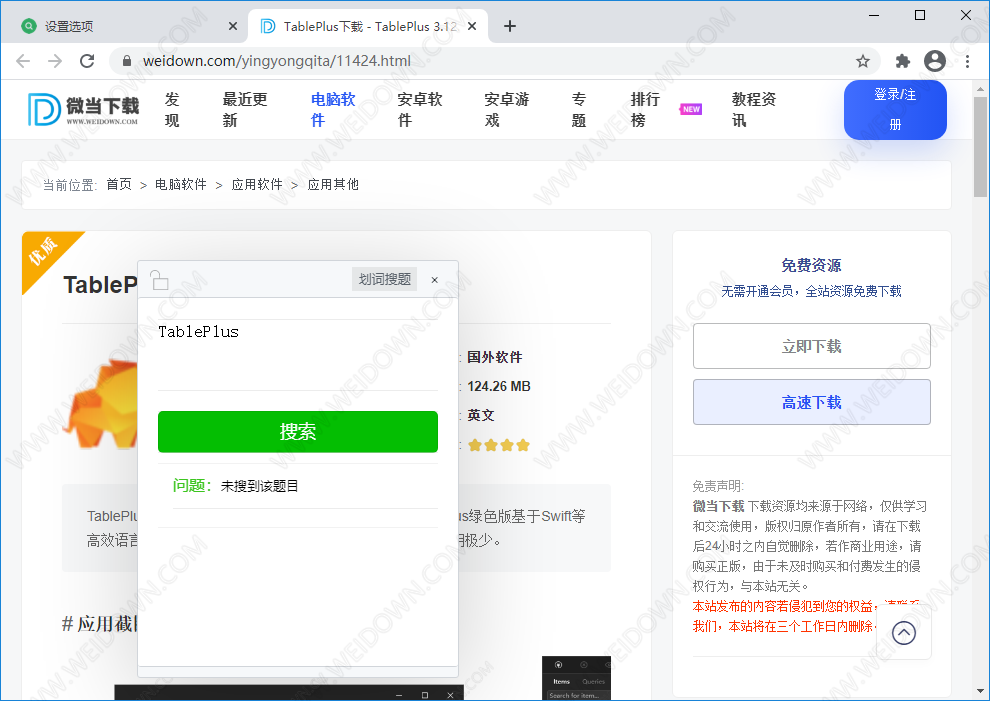
Task: Click the page vertical scrollbar thumb
Action: coord(980,147)
